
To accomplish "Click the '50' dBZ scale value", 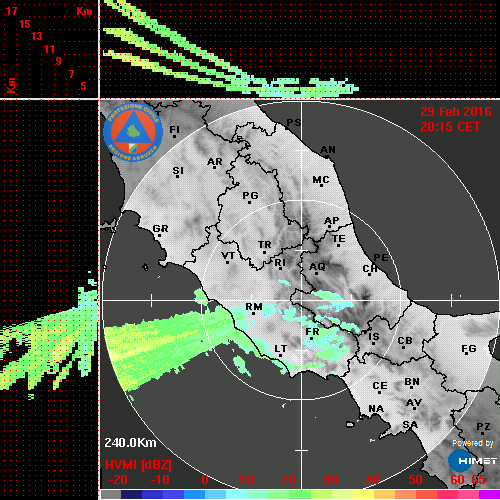I will (415, 480).
